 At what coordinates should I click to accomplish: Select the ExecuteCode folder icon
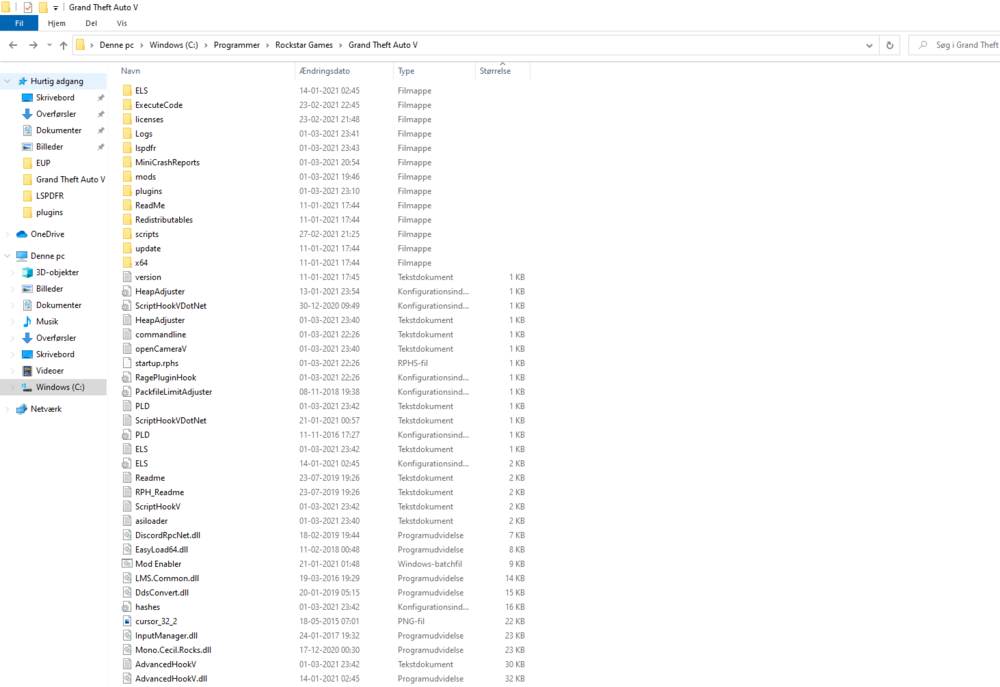[127, 105]
